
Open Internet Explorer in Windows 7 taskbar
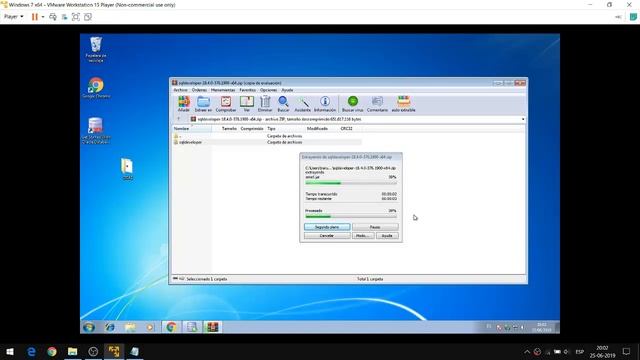tap(110, 327)
